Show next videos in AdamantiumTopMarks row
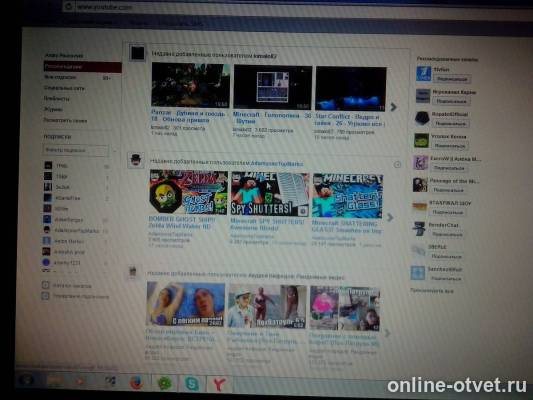Screen dimensions: 533x400 (x=391, y=217)
